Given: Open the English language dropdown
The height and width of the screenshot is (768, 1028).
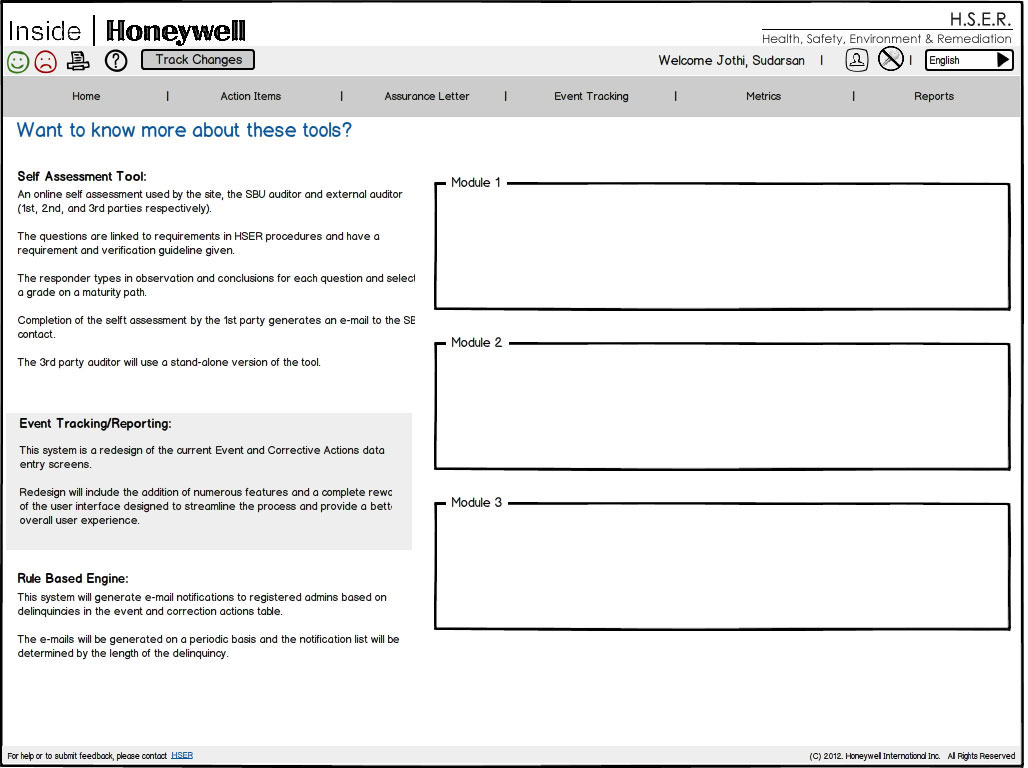Looking at the screenshot, I should pyautogui.click(x=958, y=60).
